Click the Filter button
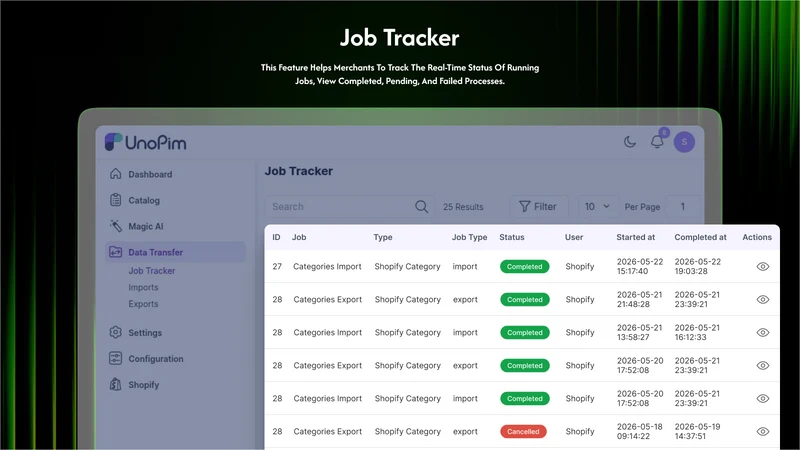 [x=538, y=206]
